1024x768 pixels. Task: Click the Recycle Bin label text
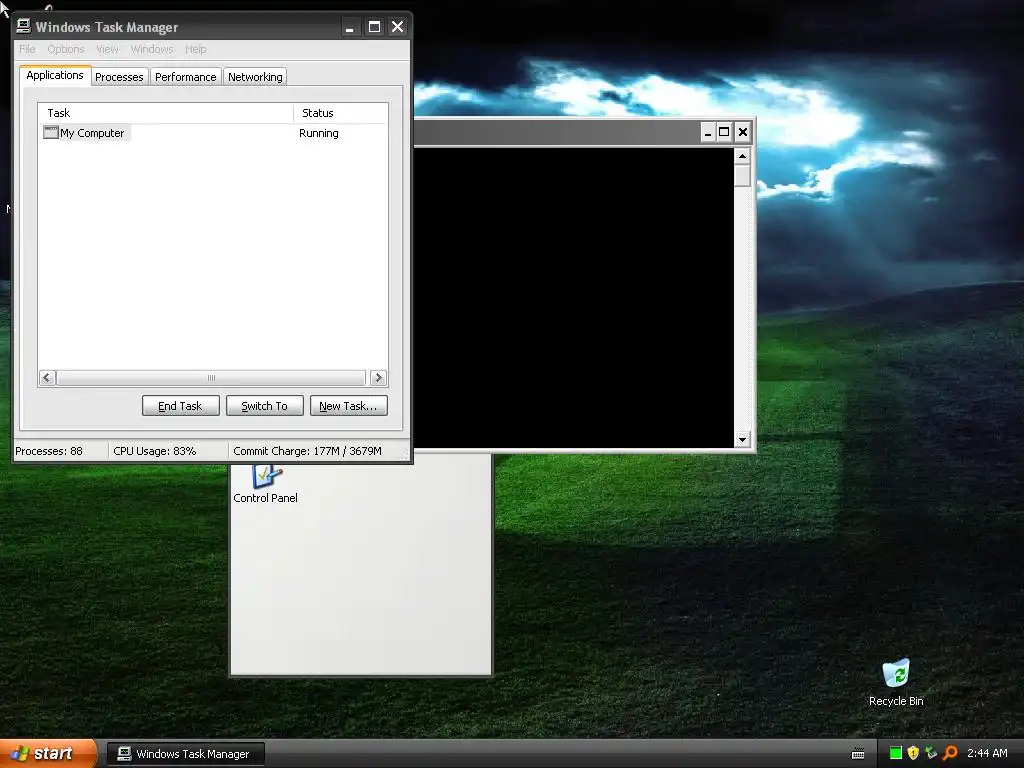(896, 701)
